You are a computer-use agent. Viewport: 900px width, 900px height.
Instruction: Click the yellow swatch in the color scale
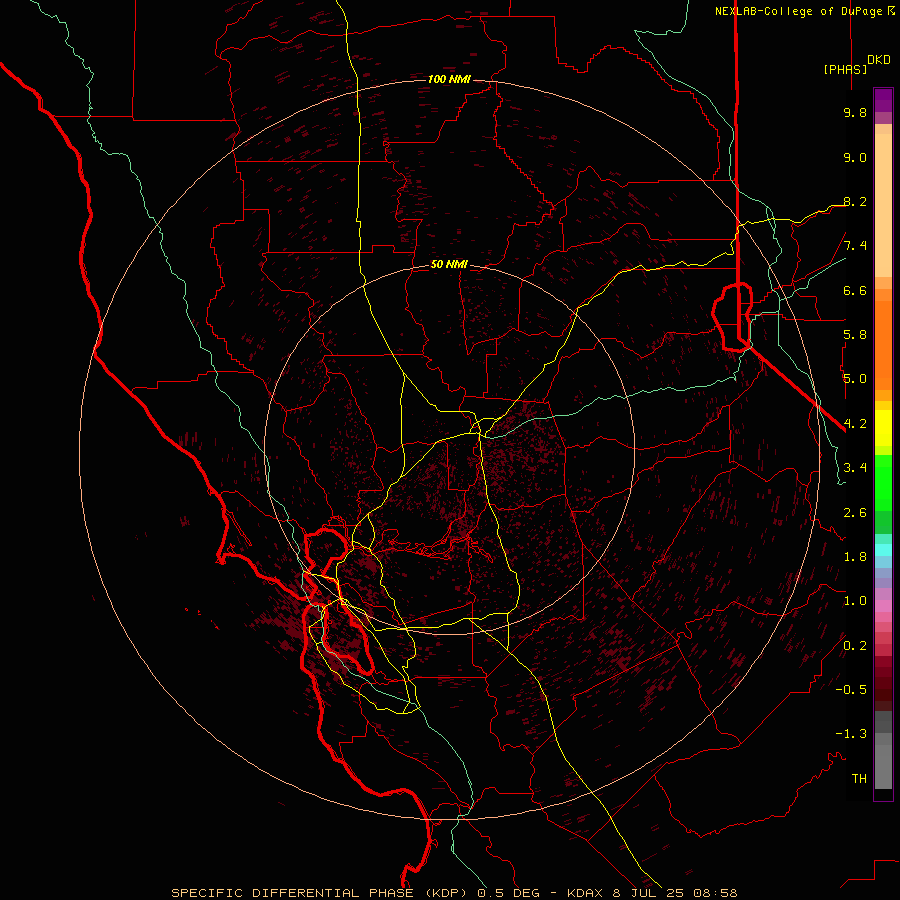click(x=883, y=428)
